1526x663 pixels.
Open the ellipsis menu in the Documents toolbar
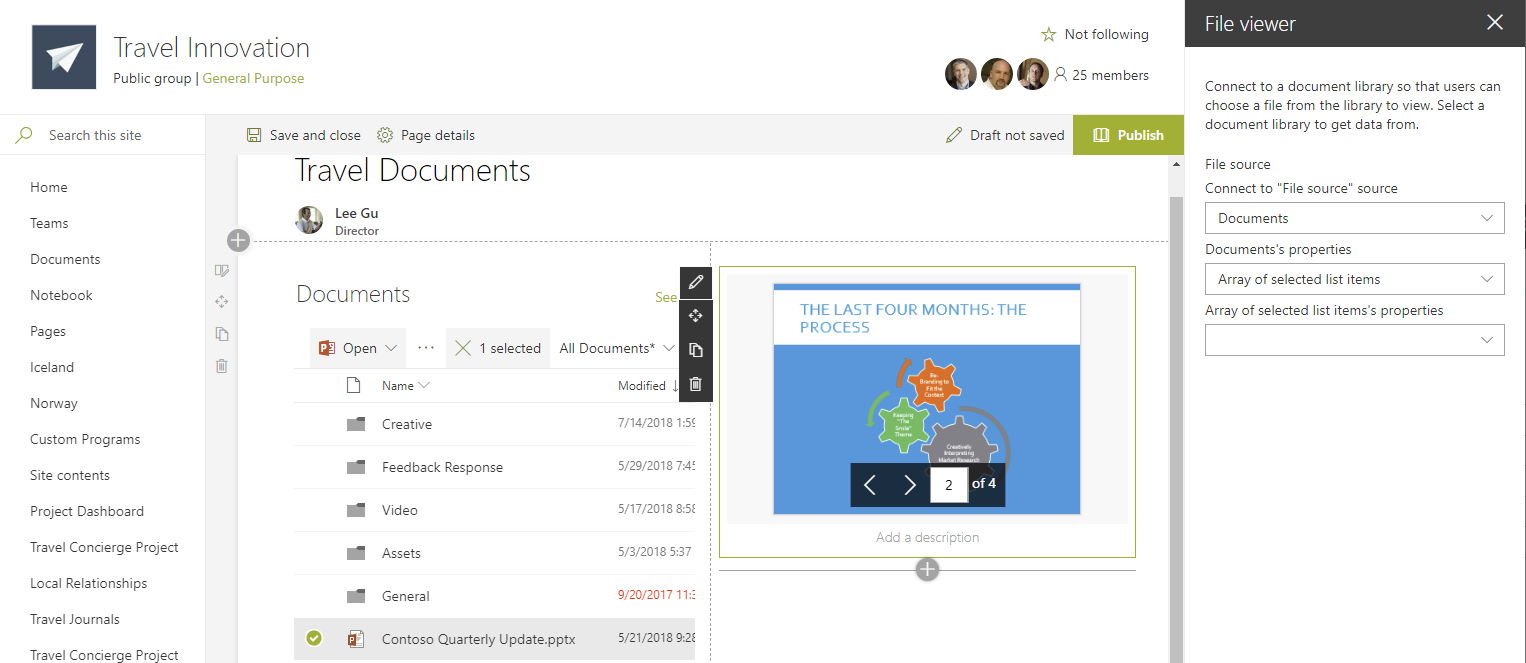point(425,347)
